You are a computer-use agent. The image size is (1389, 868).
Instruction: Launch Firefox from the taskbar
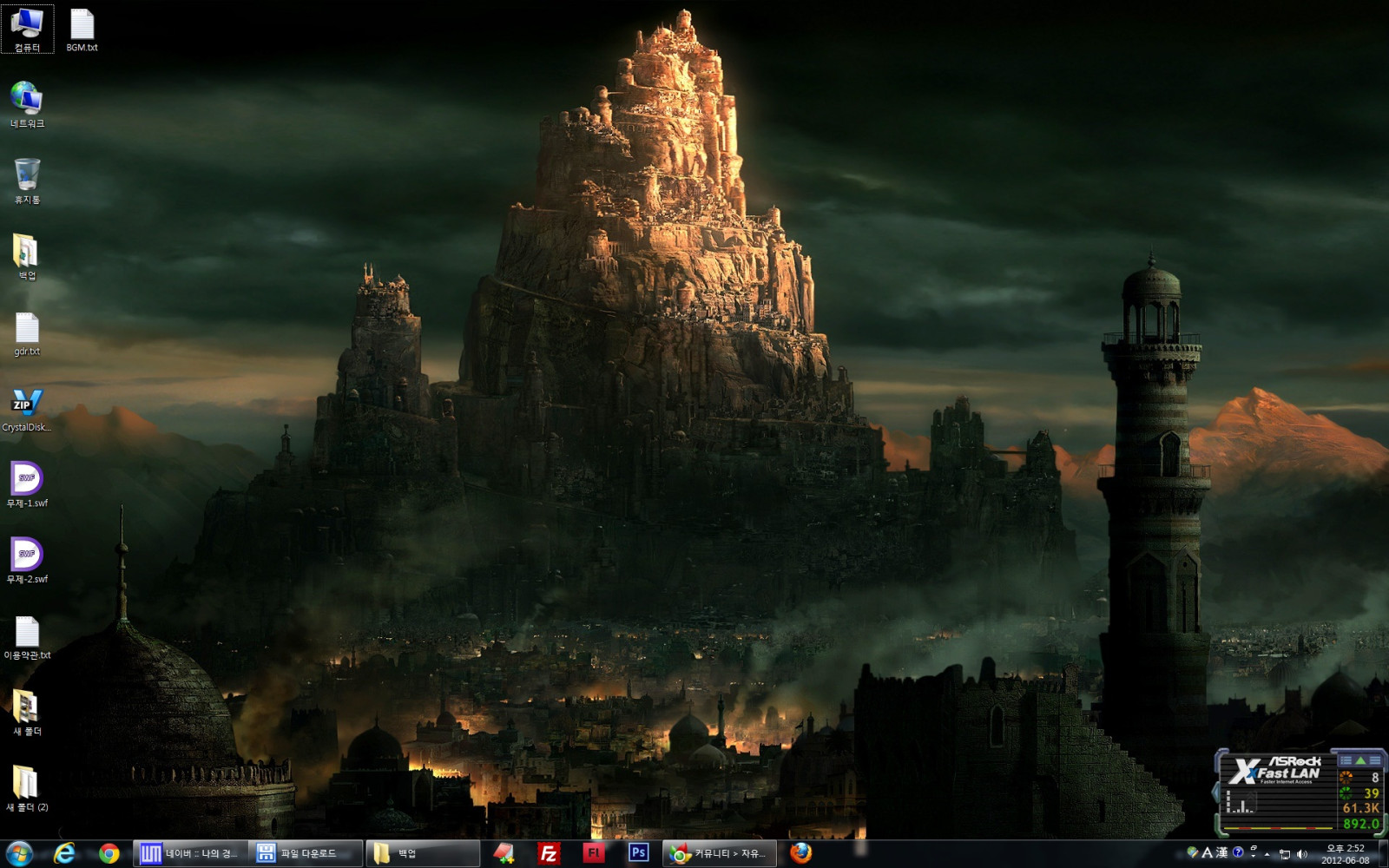click(800, 853)
